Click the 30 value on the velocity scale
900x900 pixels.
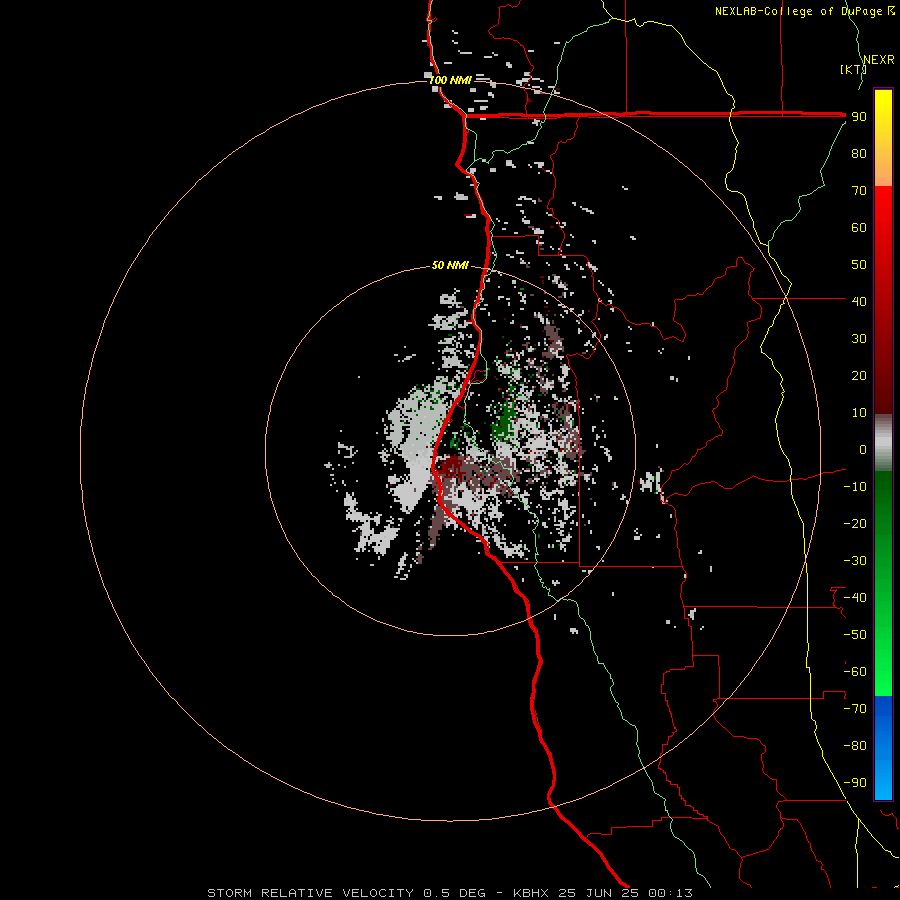pyautogui.click(x=859, y=339)
